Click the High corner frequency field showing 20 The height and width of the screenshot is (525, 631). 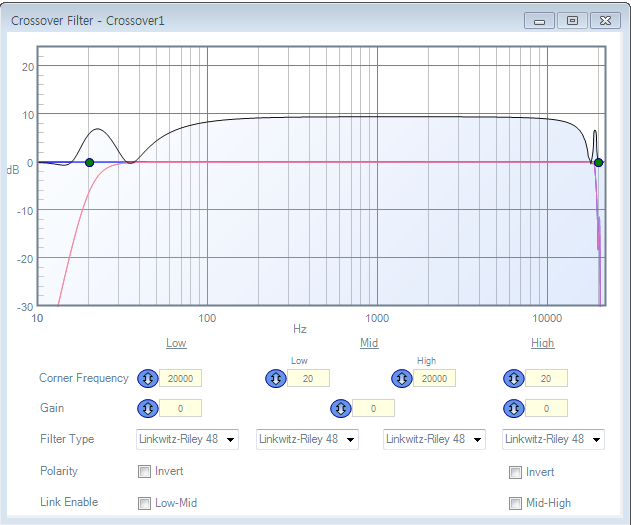point(546,379)
